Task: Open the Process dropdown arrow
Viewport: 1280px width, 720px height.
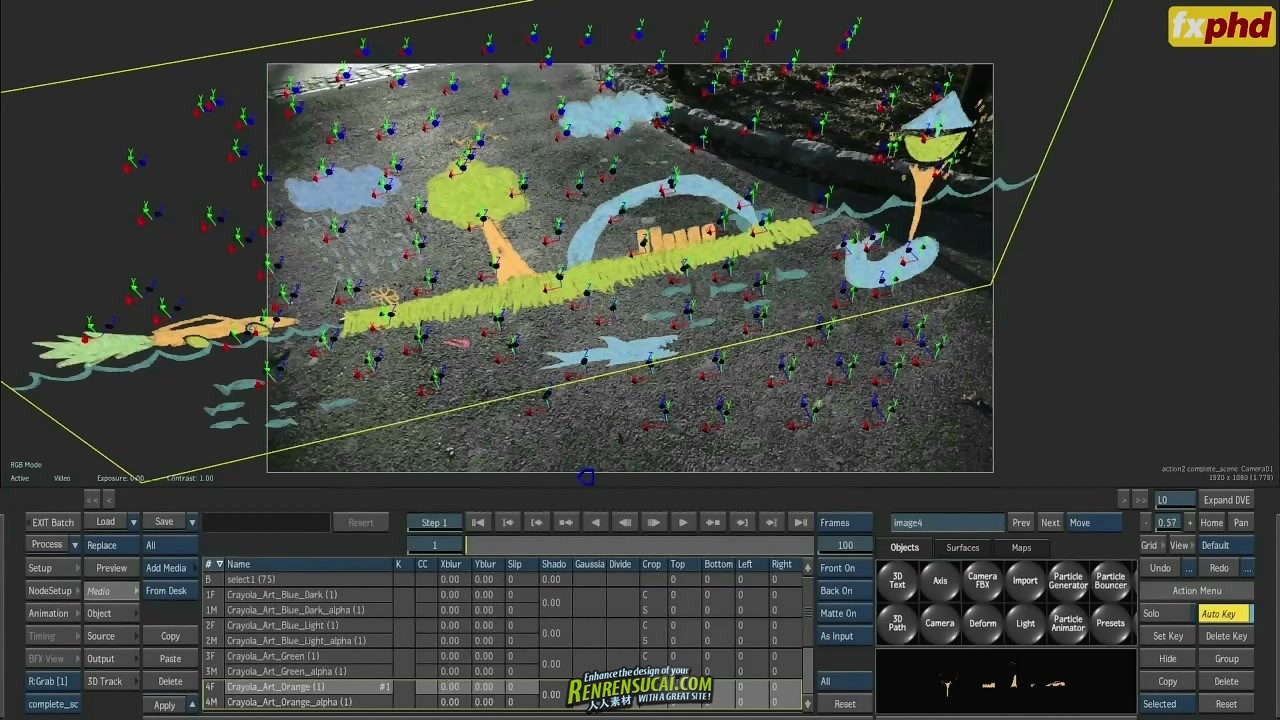Action: (74, 545)
